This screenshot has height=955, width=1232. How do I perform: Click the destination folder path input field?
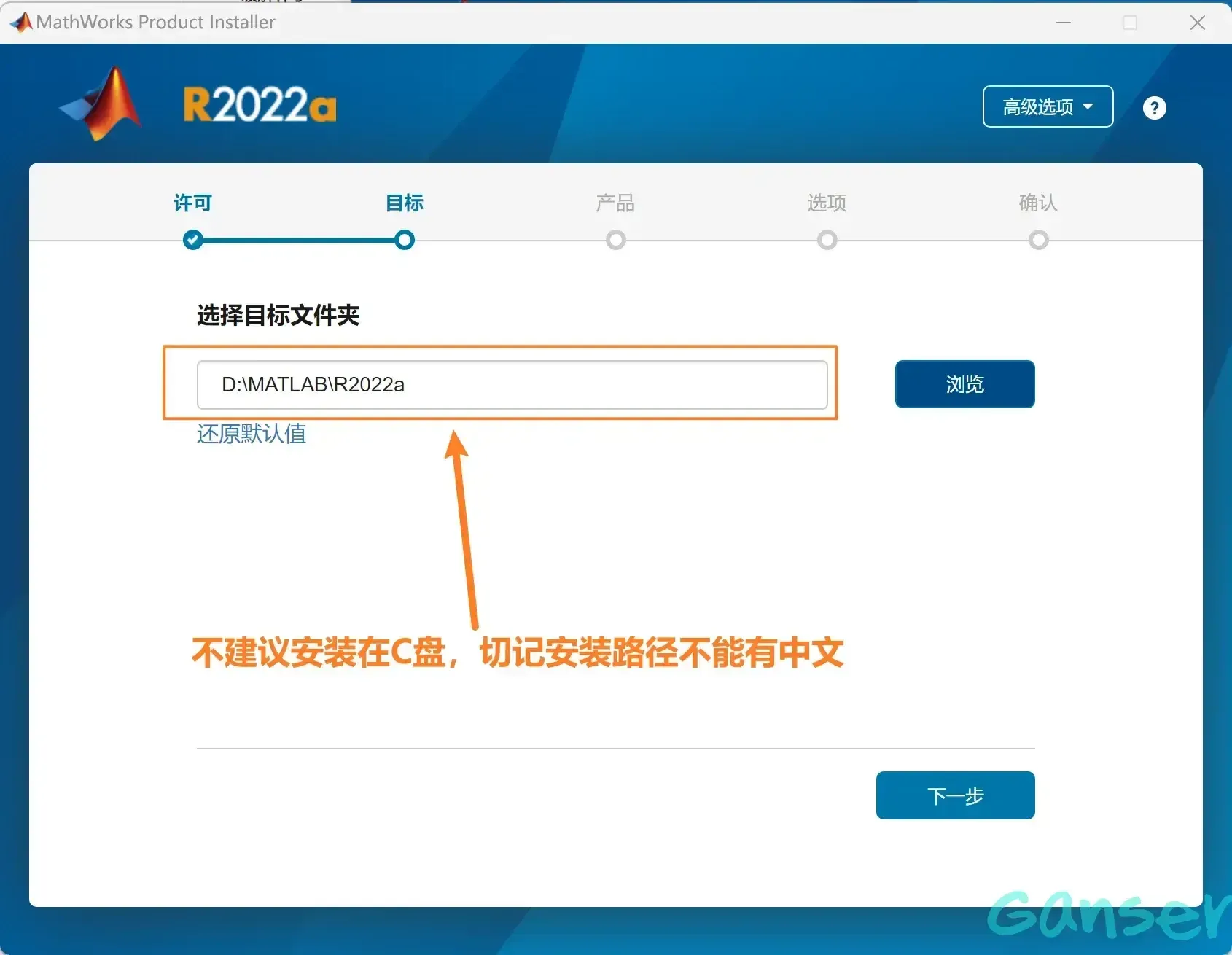pos(512,385)
